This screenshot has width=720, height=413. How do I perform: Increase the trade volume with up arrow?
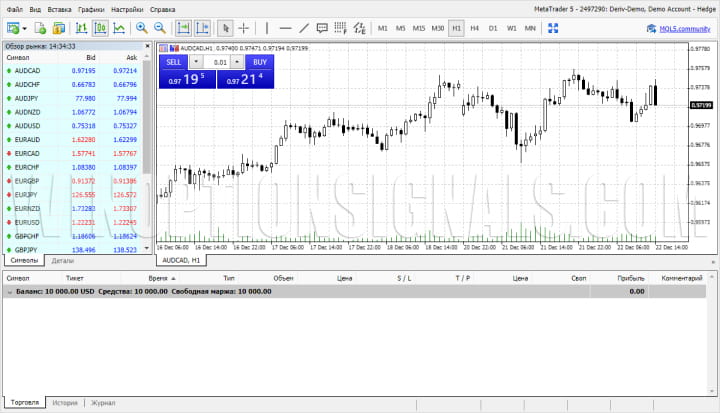(237, 62)
